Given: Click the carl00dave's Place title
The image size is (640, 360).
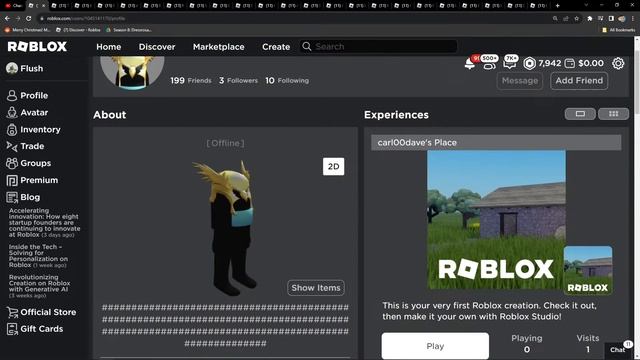Looking at the screenshot, I should click(417, 142).
